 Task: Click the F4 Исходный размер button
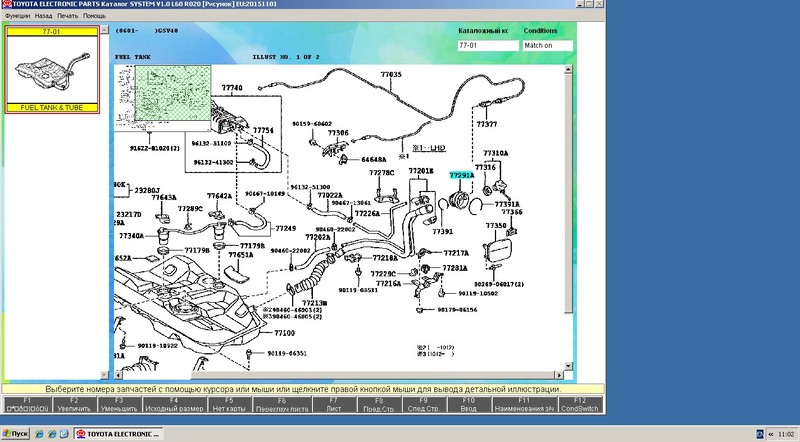tap(174, 404)
